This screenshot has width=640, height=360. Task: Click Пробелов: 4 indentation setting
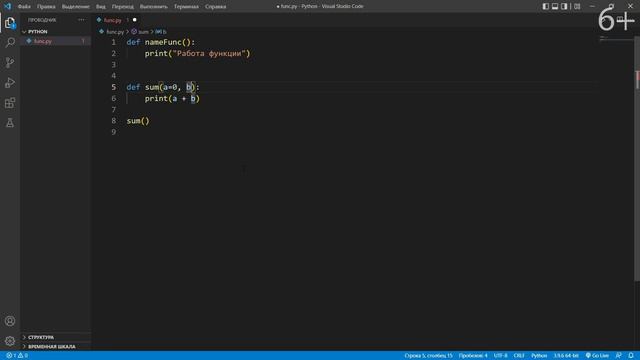[x=473, y=356]
